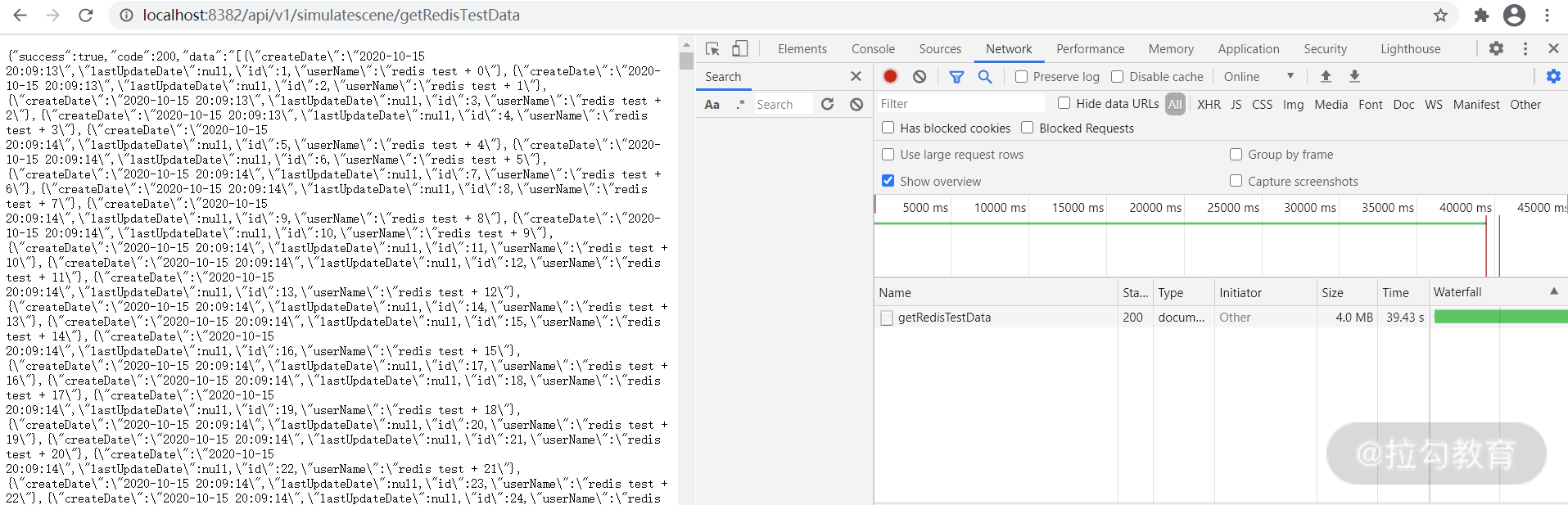Bookmark this page with the star
This screenshot has width=1568, height=505.
(1440, 16)
